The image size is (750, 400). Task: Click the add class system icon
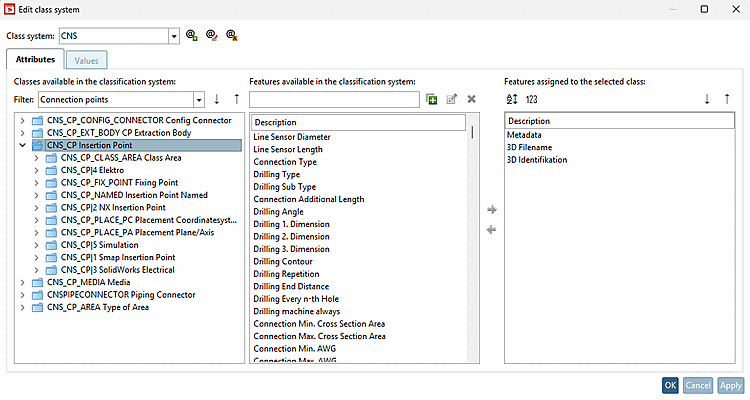click(x=192, y=35)
